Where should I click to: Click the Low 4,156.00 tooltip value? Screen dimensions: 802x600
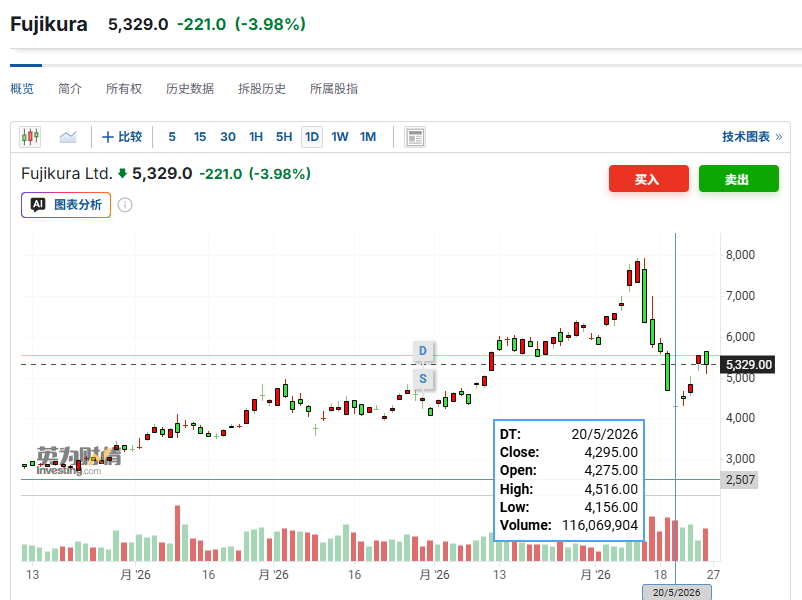(611, 507)
